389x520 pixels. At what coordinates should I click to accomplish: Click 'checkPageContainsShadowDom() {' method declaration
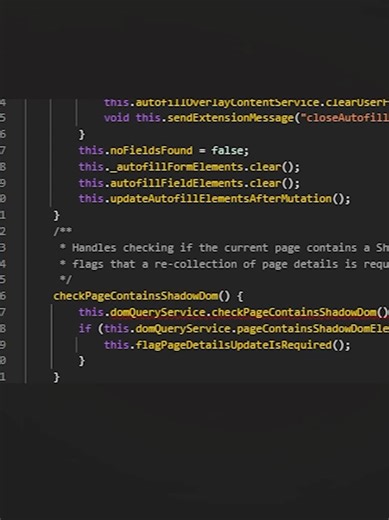148,296
